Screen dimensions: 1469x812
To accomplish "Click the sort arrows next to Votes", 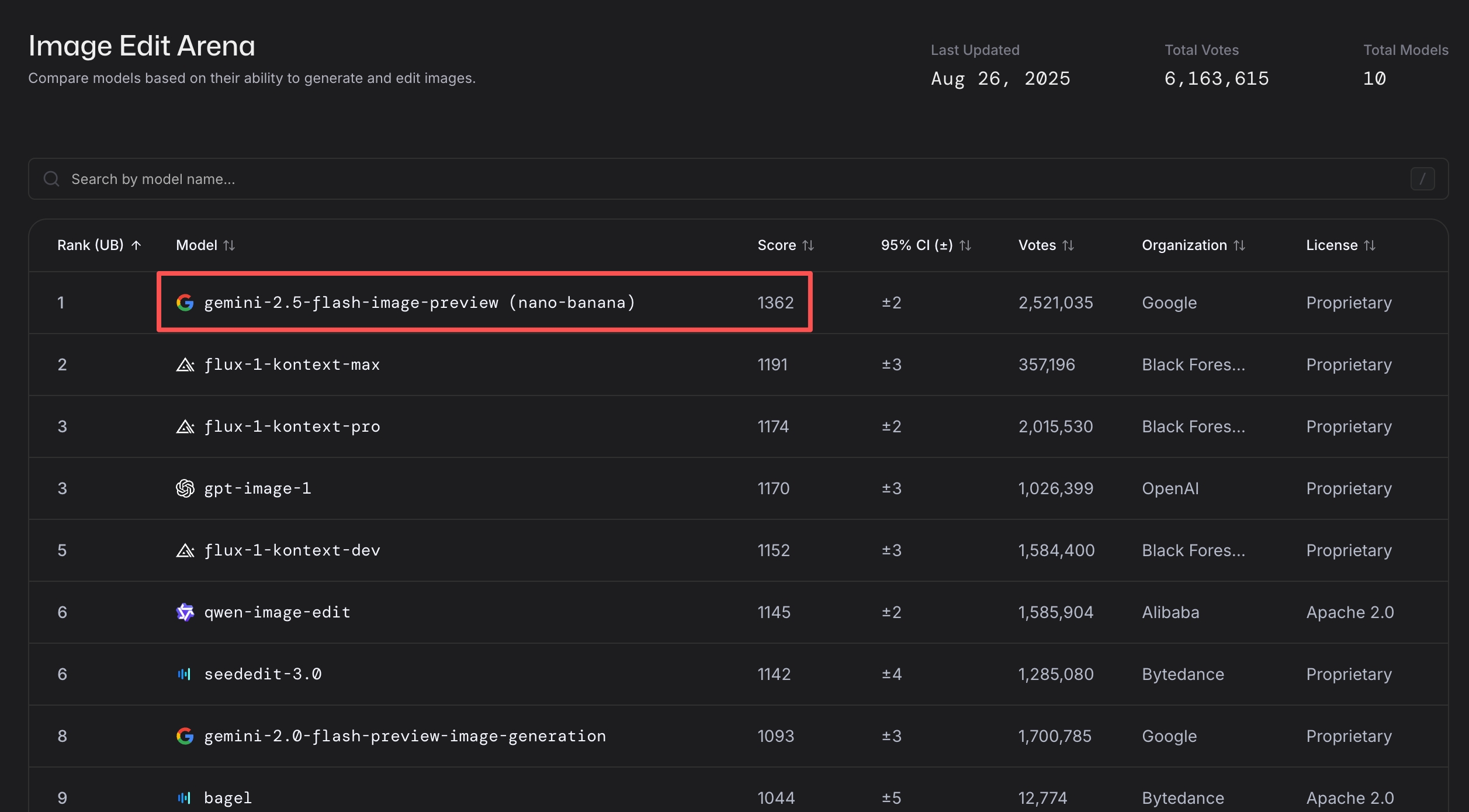I will [1068, 245].
